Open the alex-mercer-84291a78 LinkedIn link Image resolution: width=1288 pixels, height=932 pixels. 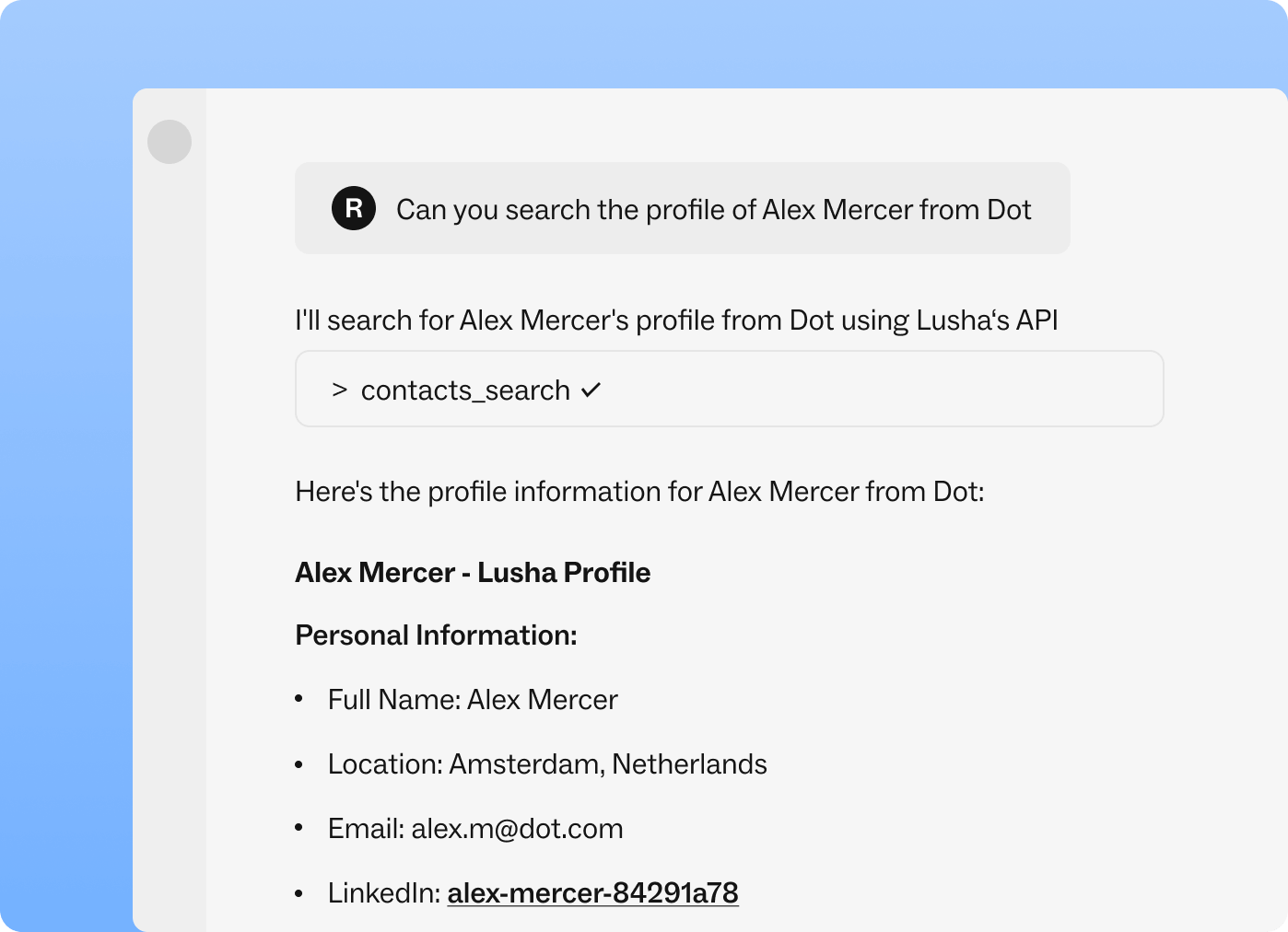592,892
